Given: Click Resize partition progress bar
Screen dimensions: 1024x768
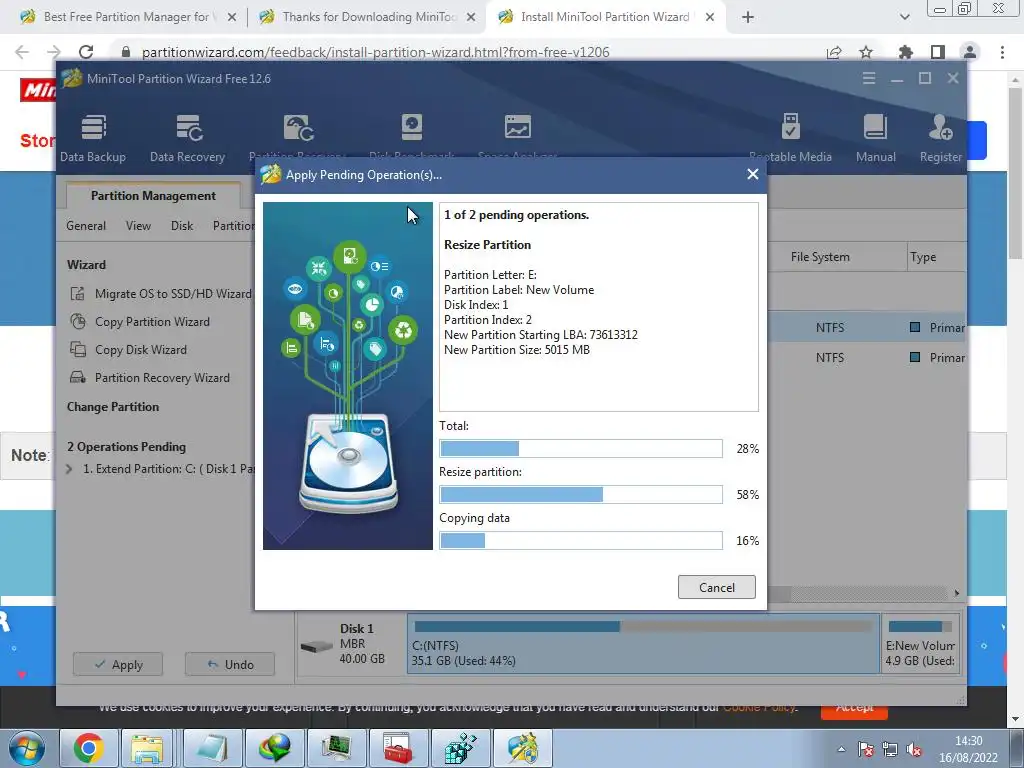Looking at the screenshot, I should click(x=581, y=494).
